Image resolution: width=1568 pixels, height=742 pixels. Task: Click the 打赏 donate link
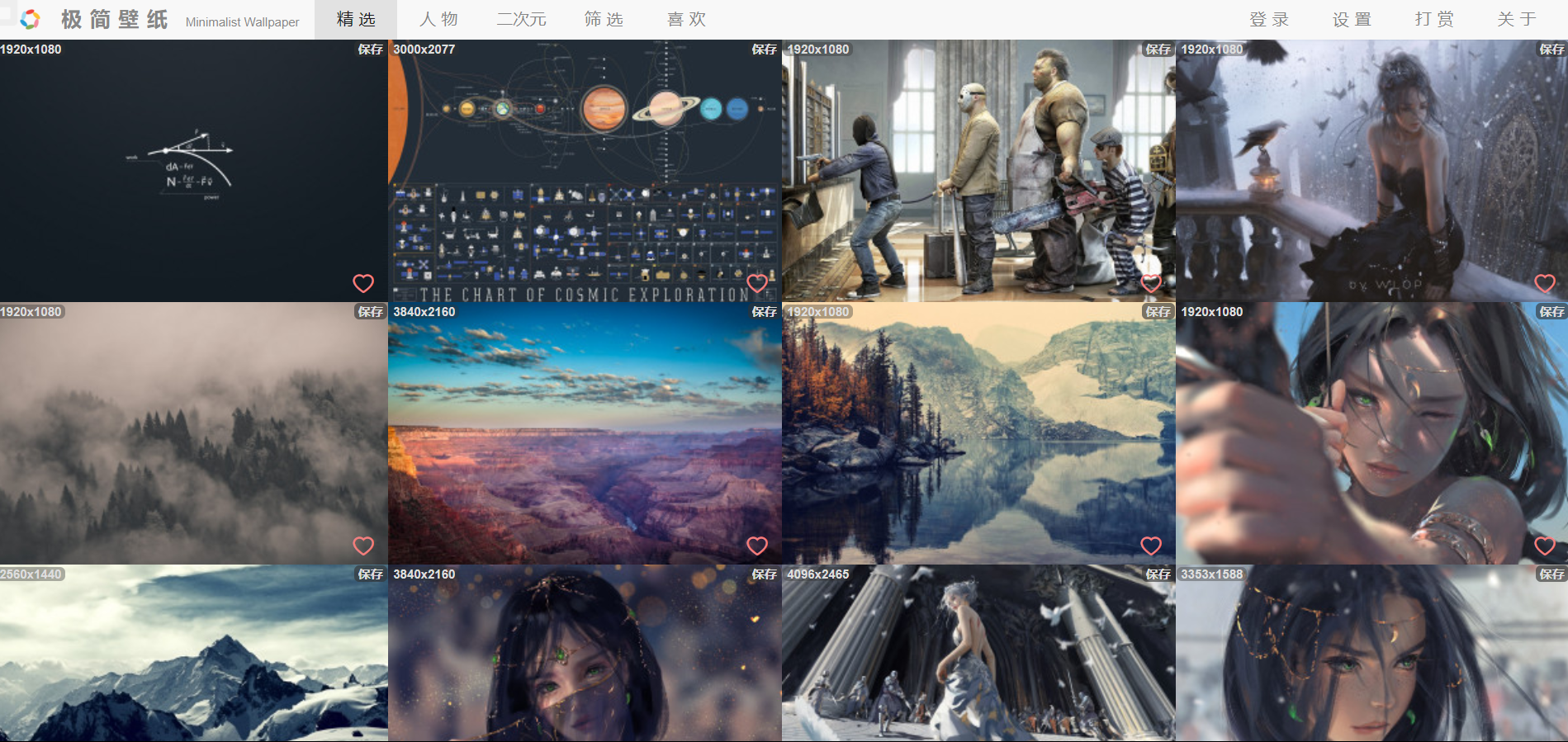pos(1434,19)
